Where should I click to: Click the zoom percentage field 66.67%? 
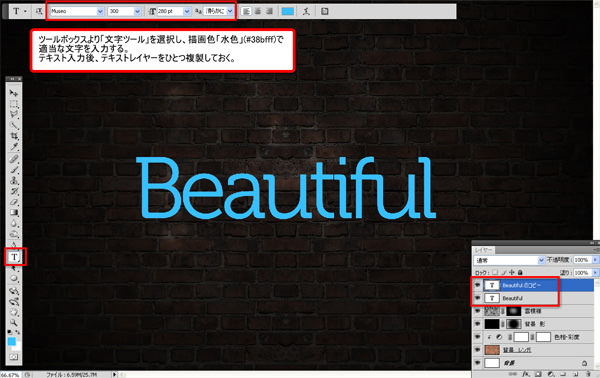(10, 375)
